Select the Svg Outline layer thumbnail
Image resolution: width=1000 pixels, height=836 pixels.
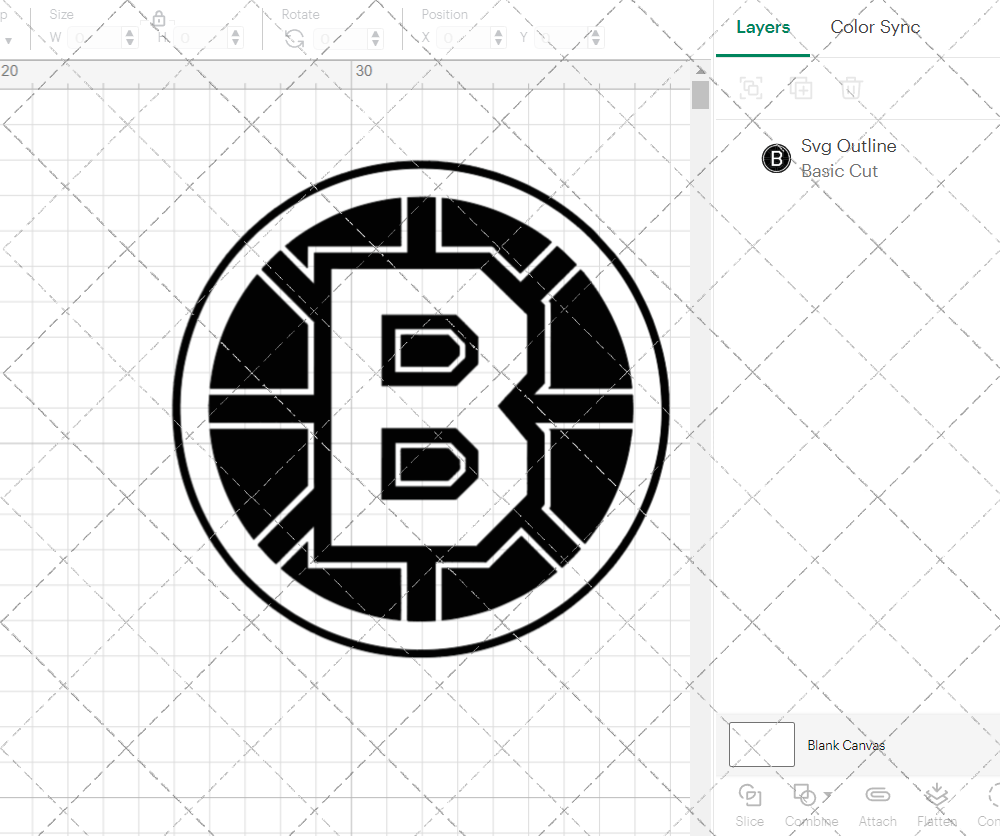coord(776,158)
